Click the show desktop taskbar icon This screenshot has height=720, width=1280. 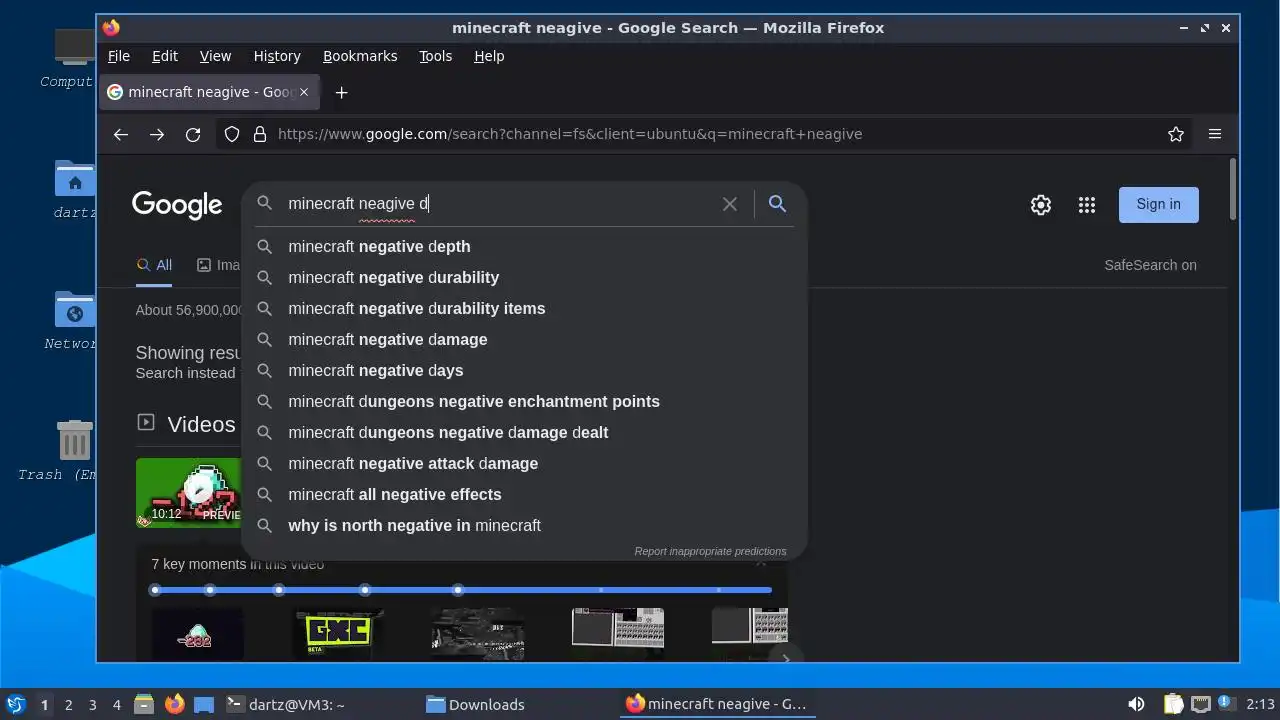coord(204,705)
